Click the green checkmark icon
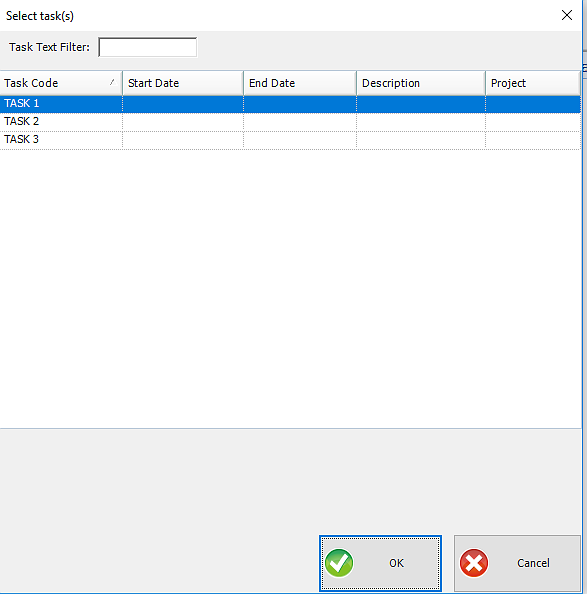The image size is (587, 594). coord(339,563)
